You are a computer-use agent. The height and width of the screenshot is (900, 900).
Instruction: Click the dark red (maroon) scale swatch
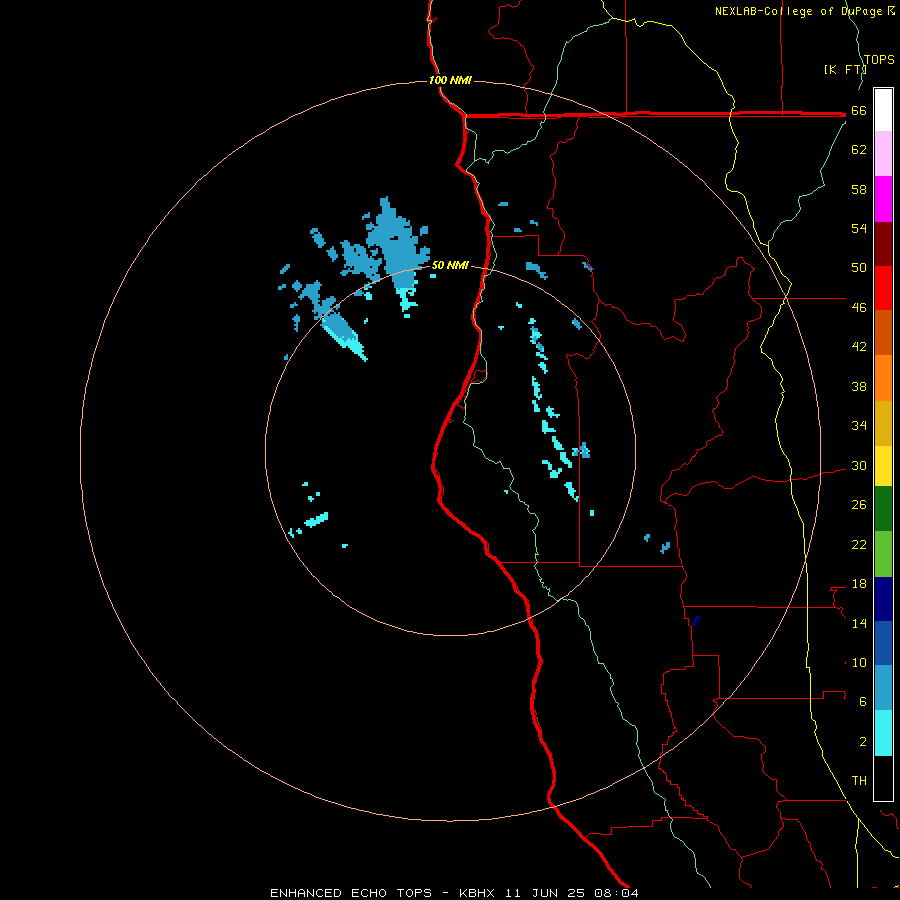883,243
